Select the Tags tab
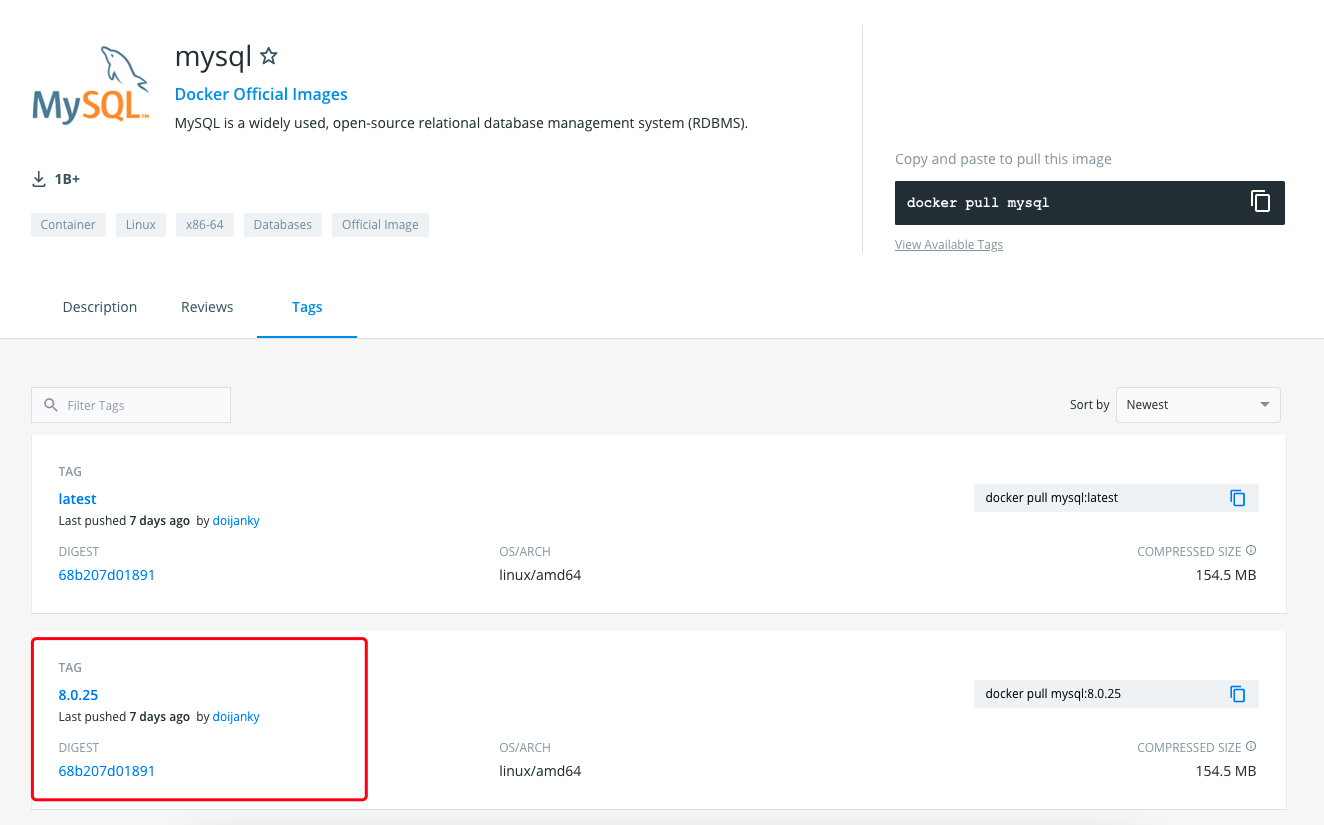This screenshot has width=1324, height=825. click(x=307, y=307)
